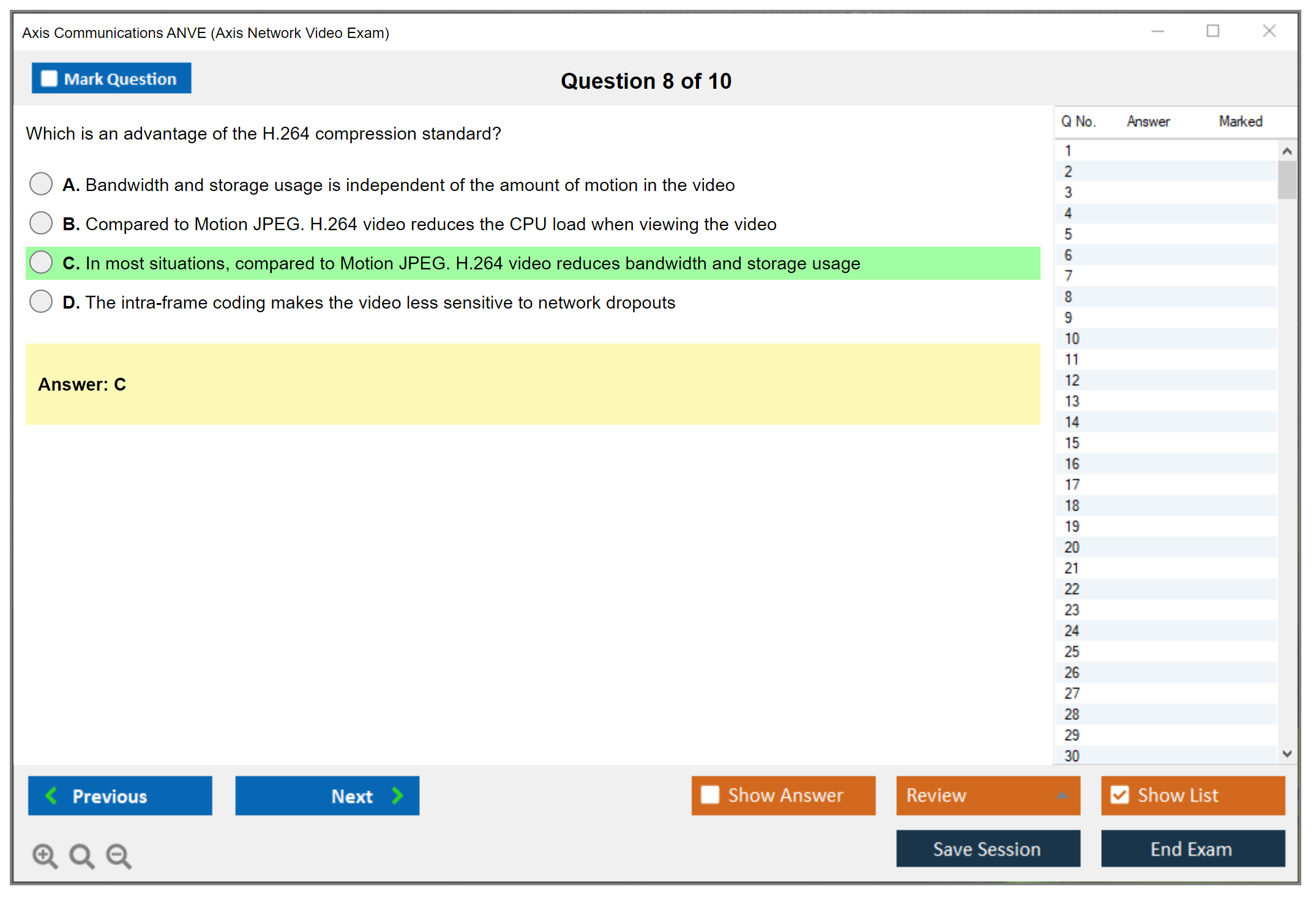Select question 15 in the list

[x=1072, y=443]
